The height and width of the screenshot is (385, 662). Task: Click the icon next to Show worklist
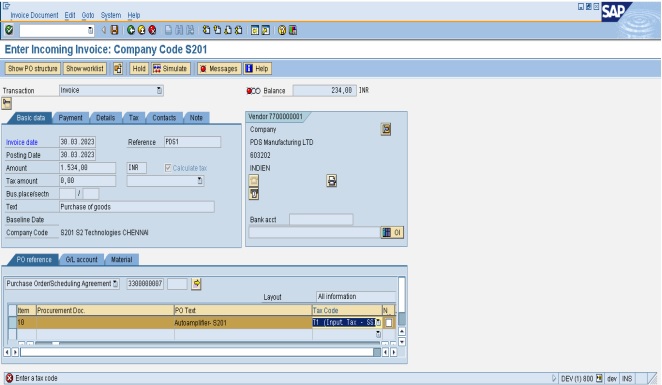[118, 68]
